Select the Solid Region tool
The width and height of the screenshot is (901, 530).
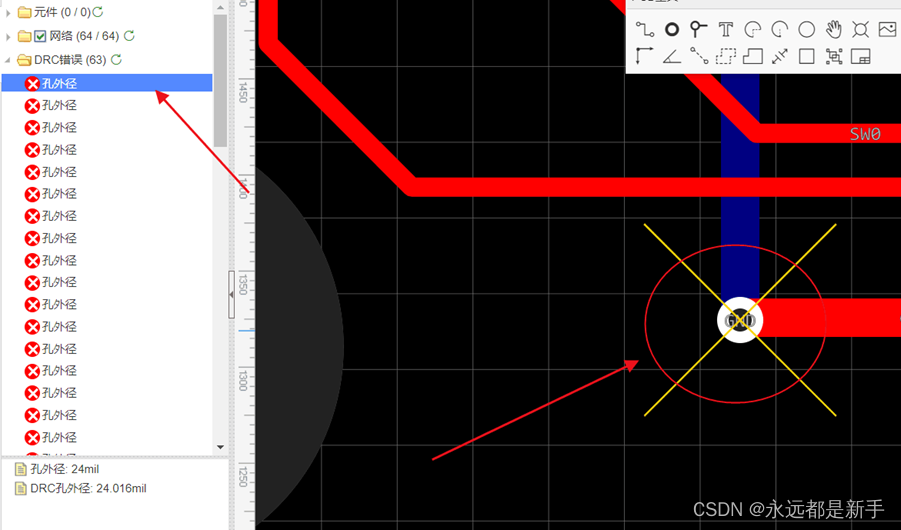pyautogui.click(x=753, y=56)
